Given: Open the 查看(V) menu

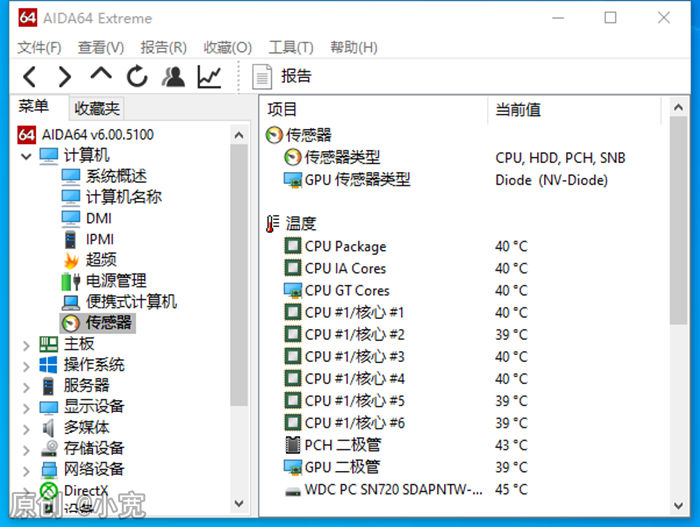Looking at the screenshot, I should coord(101,47).
